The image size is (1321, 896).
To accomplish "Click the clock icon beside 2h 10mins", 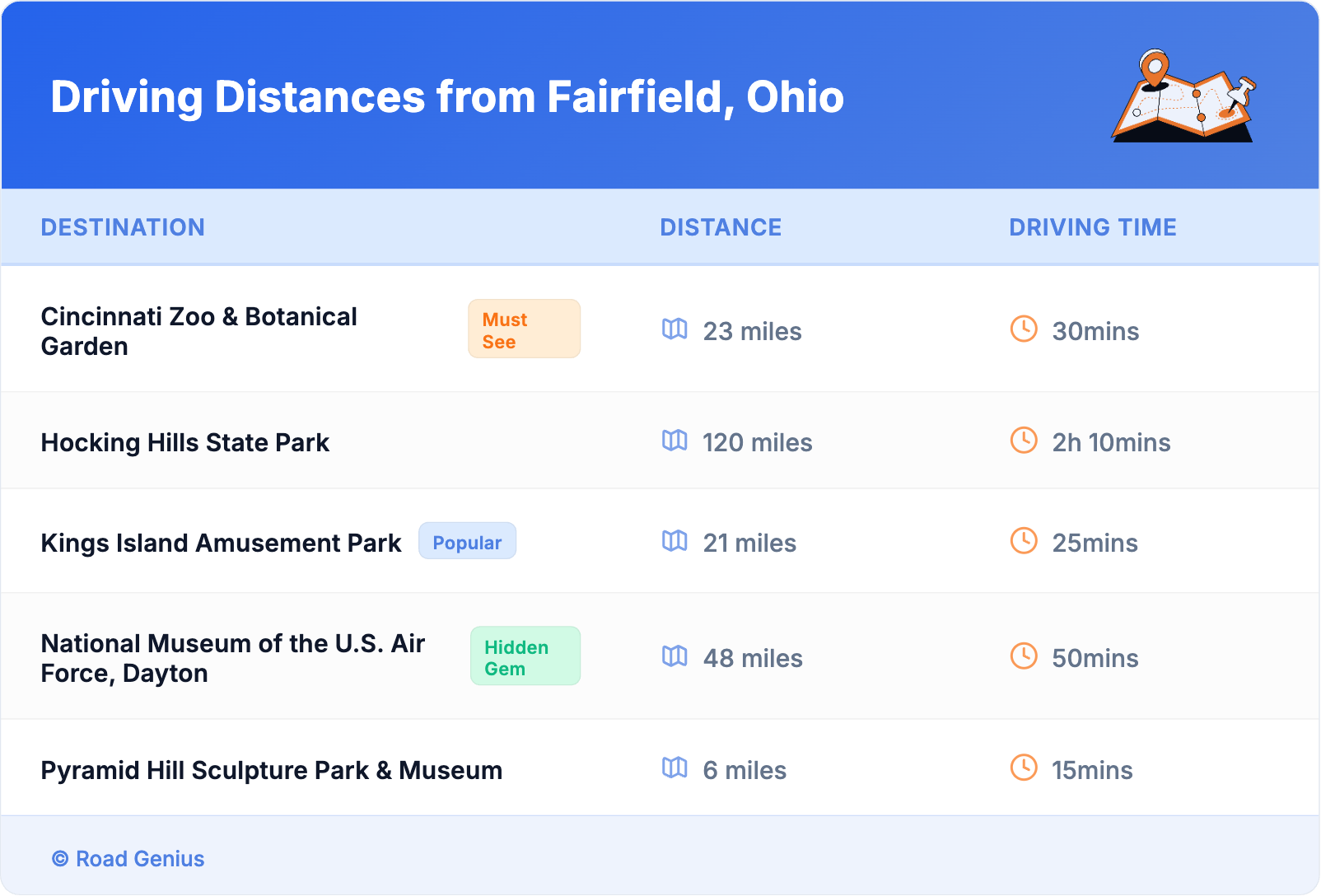I will coord(1024,441).
